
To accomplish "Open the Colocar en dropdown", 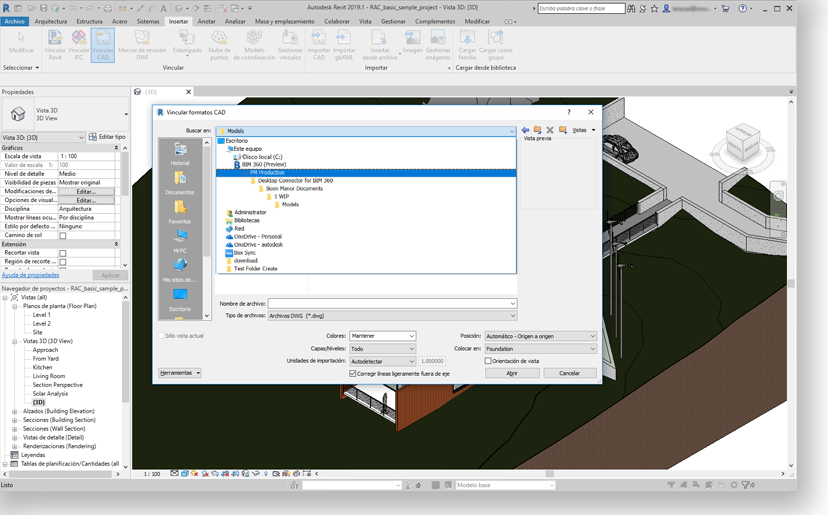I will tap(541, 349).
